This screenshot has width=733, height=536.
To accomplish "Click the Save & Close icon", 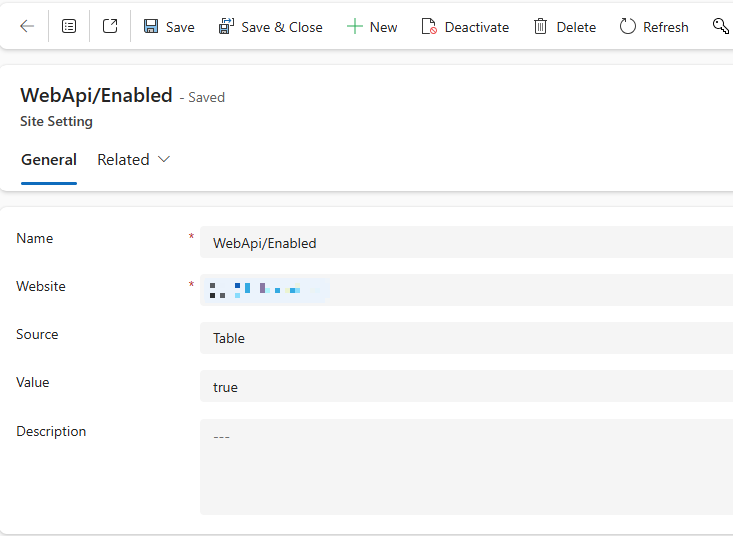I will (226, 27).
